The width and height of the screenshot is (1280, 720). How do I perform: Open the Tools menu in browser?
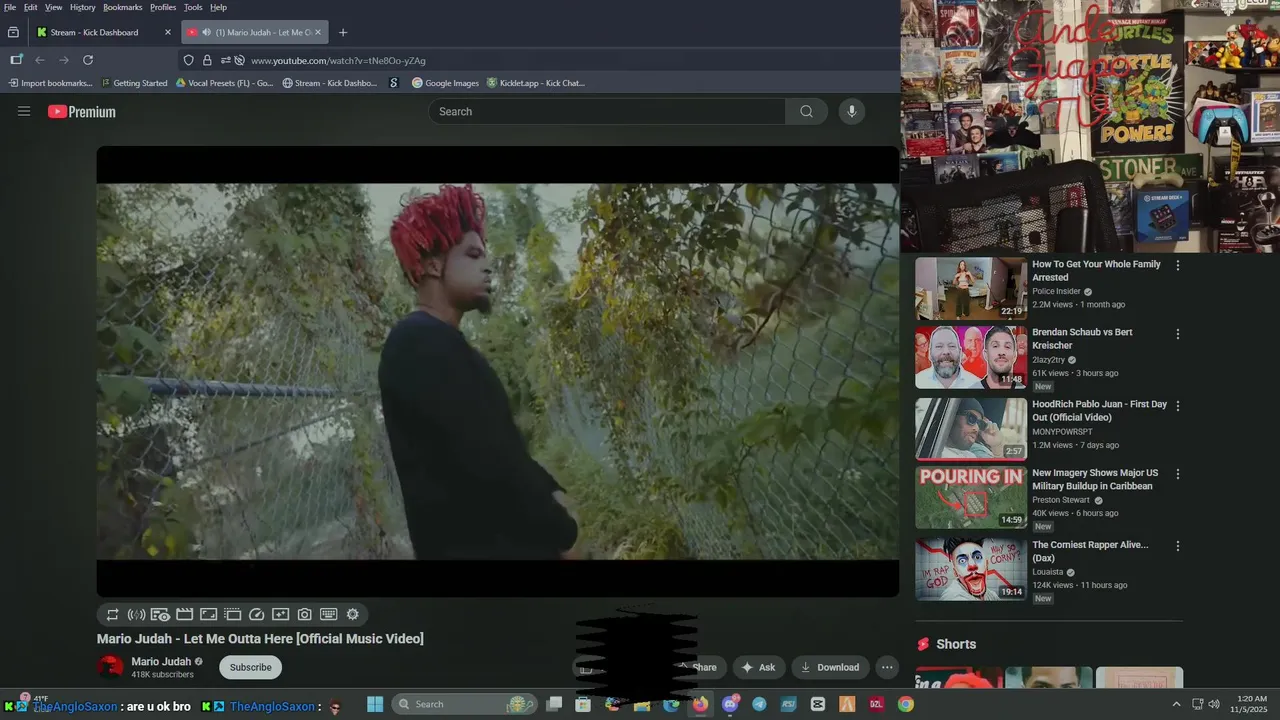point(193,7)
